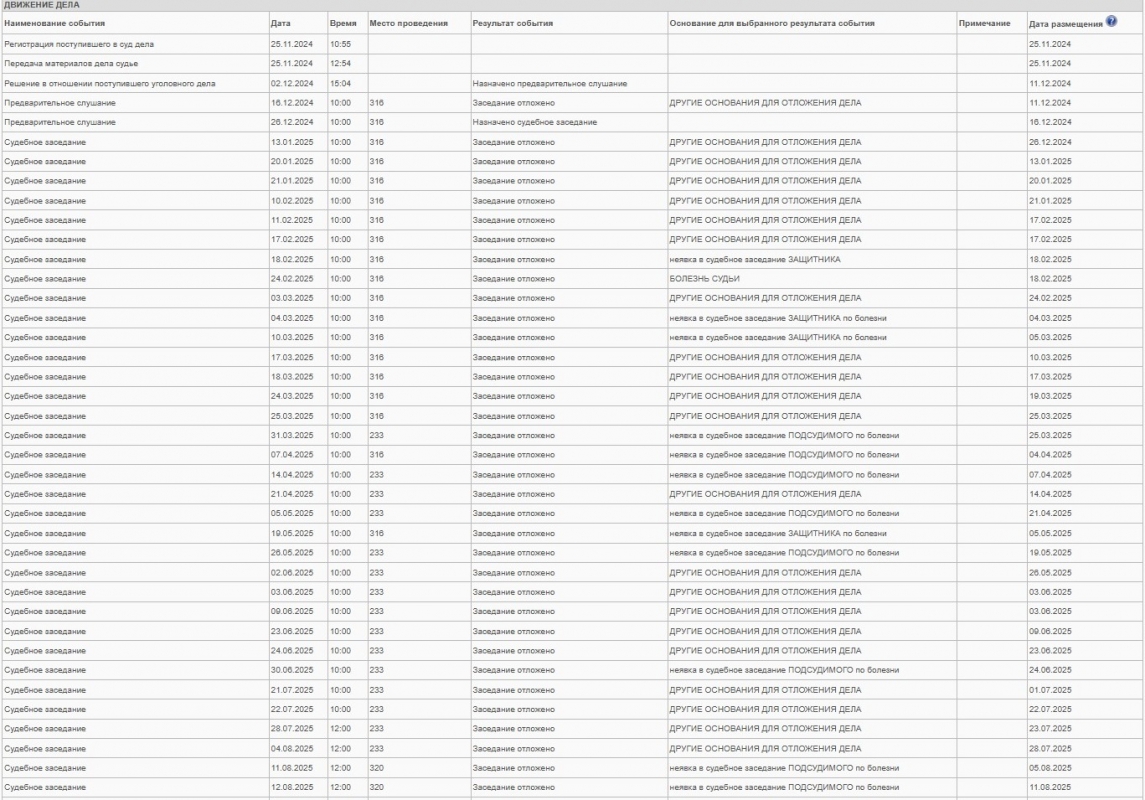Screen dimensions: 1145x800
Task: Select the Место проведения column header
Action: (x=408, y=23)
